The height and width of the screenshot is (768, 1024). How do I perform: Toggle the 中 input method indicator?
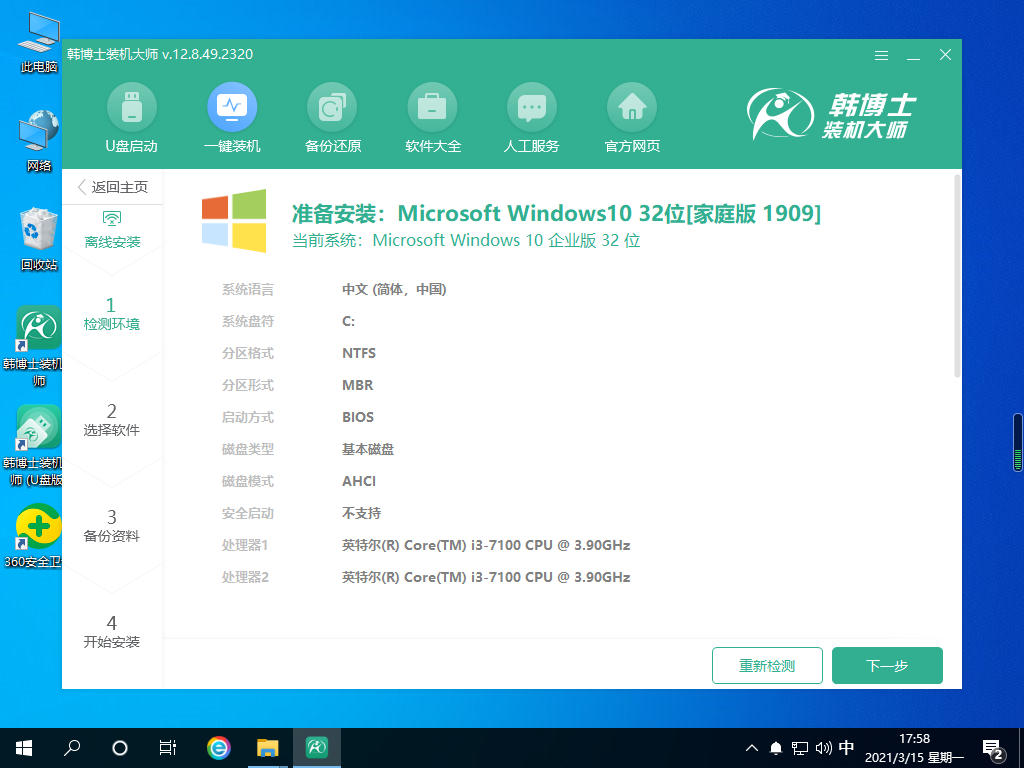tap(846, 747)
